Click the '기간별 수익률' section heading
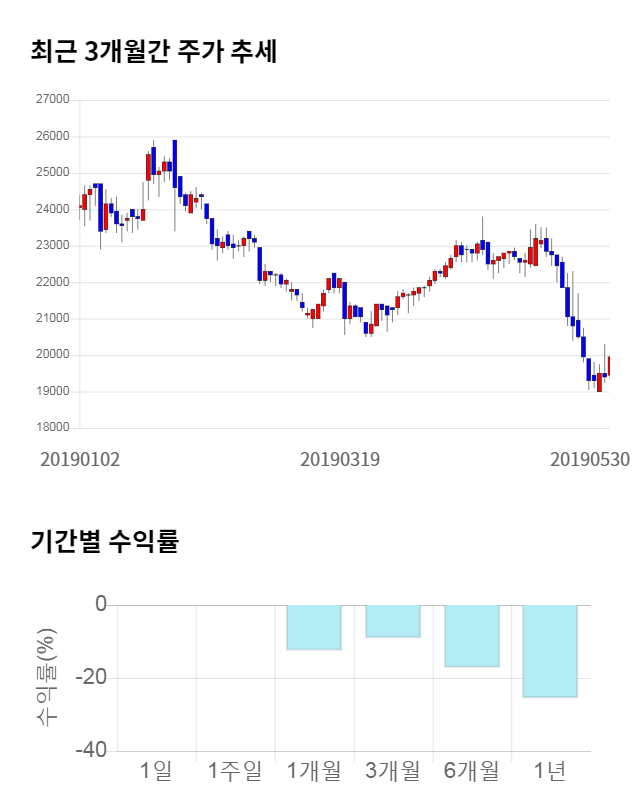Viewport: 640px width, 810px height. (x=104, y=542)
